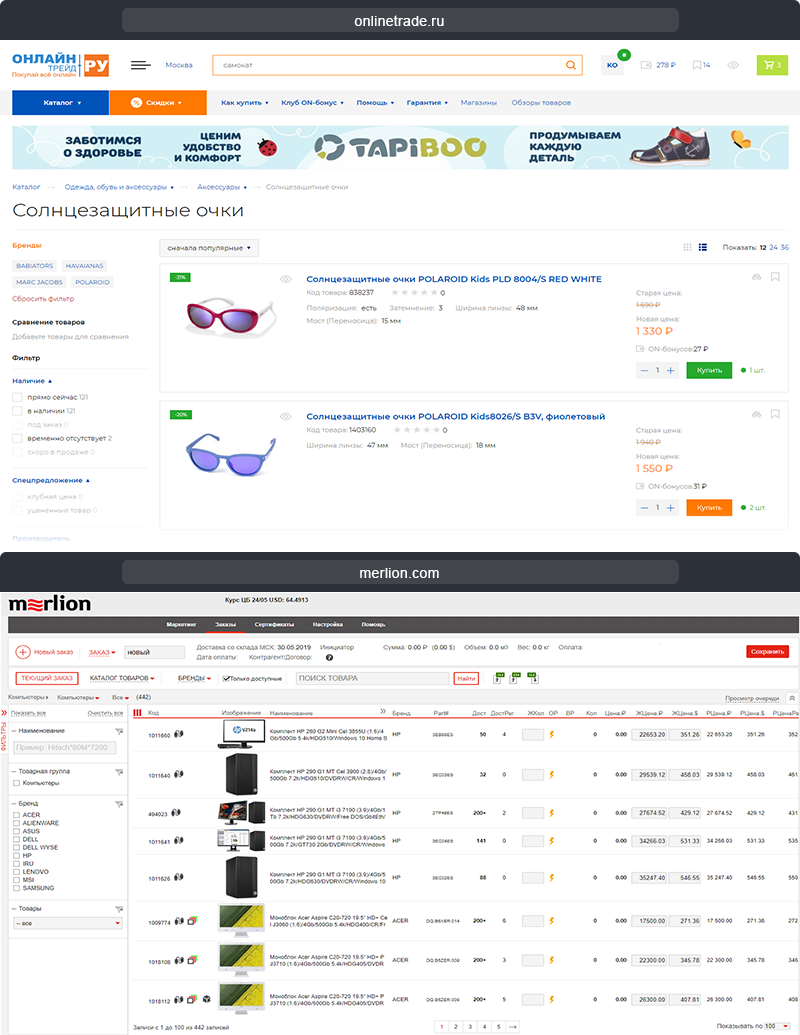
Task: Switch to list view icon
Action: 703,247
